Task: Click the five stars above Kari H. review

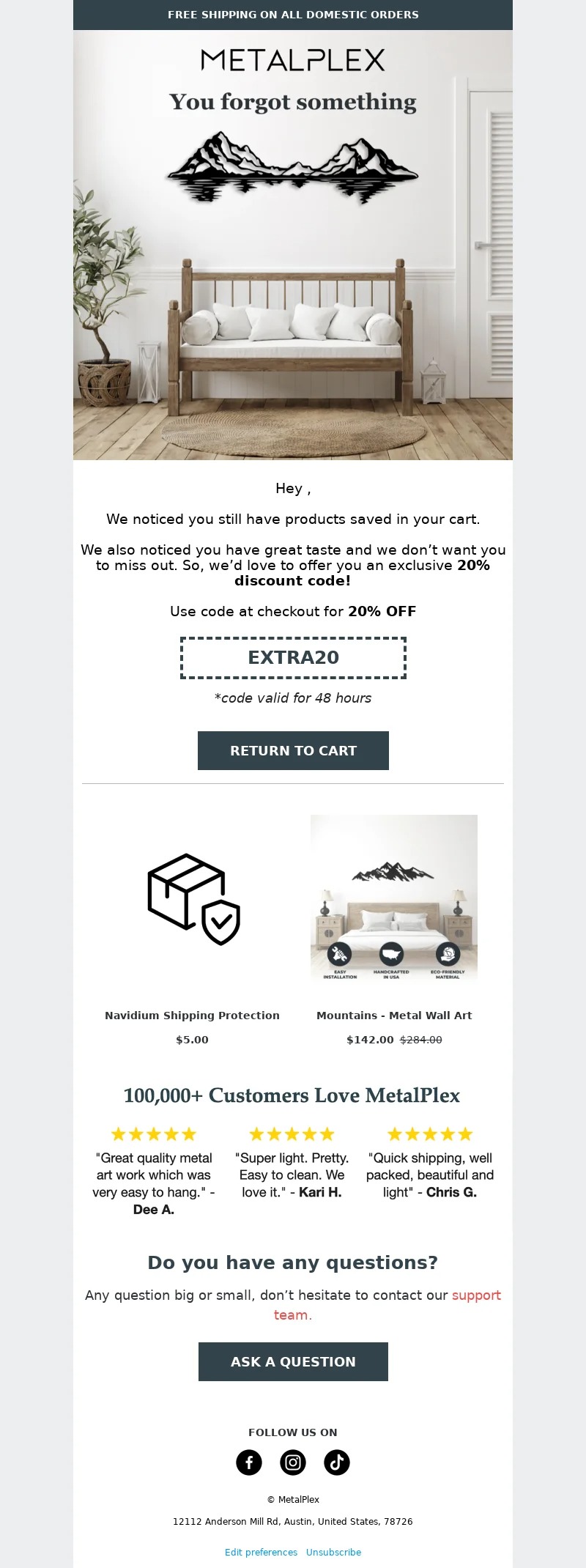Action: (292, 1134)
